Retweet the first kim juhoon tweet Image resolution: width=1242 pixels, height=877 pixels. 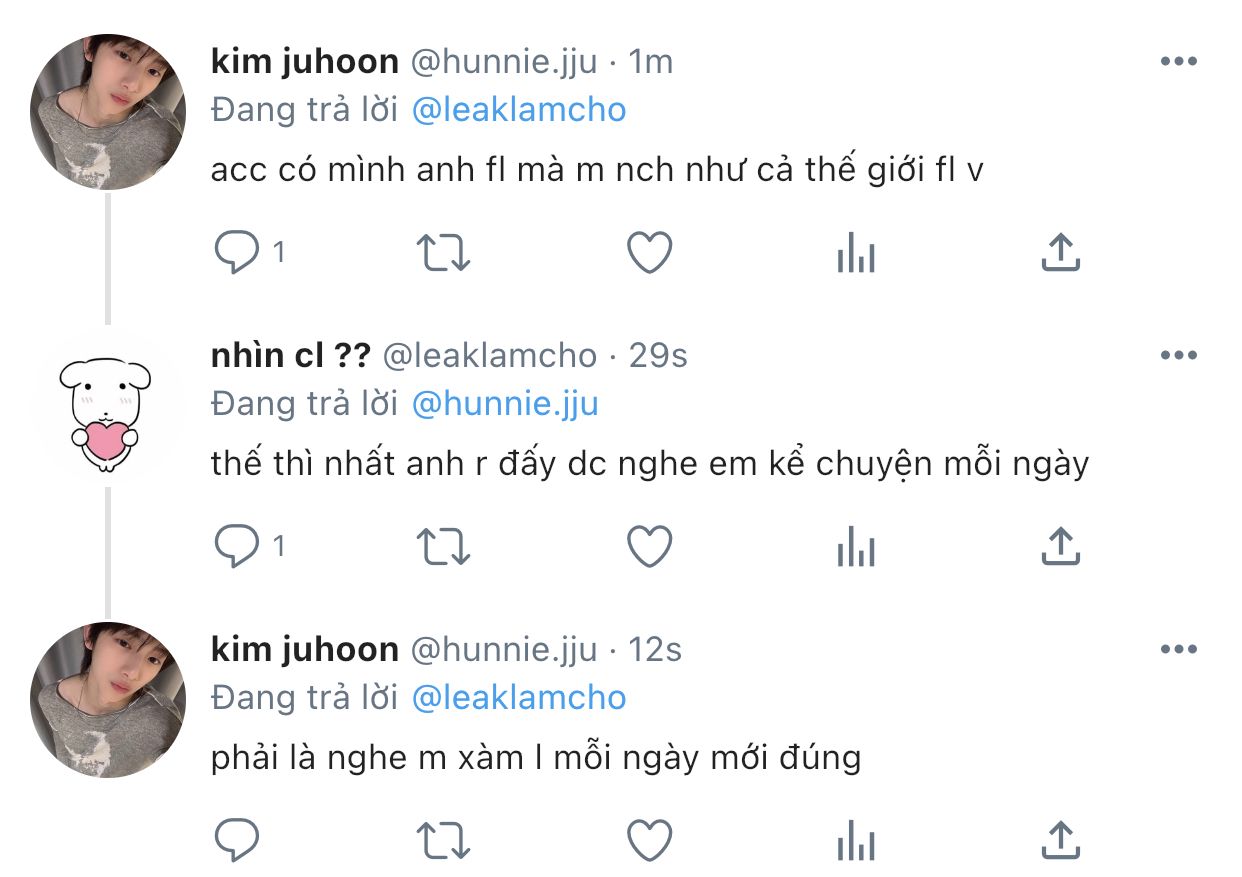tap(442, 253)
